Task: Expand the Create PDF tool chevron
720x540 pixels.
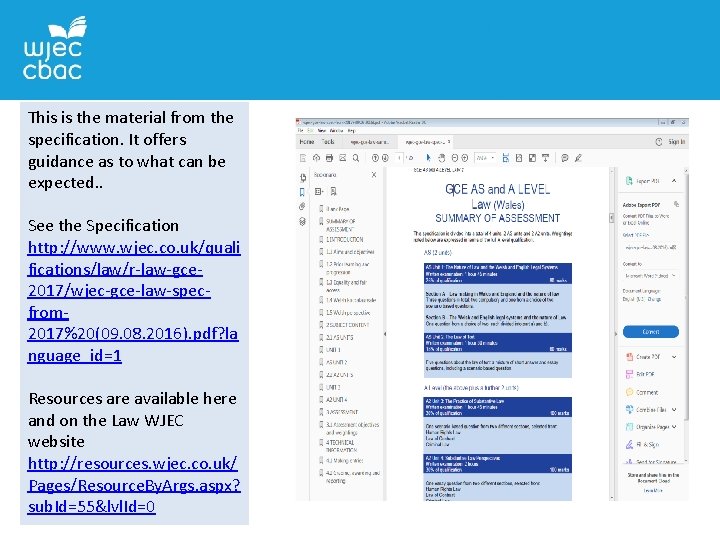Action: pos(674,357)
